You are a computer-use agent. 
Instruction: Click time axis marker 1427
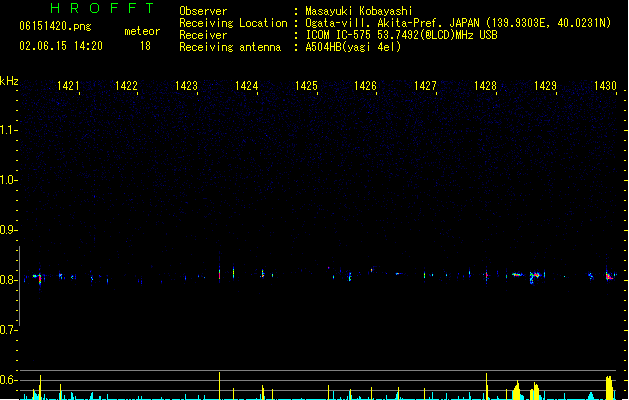click(x=425, y=86)
